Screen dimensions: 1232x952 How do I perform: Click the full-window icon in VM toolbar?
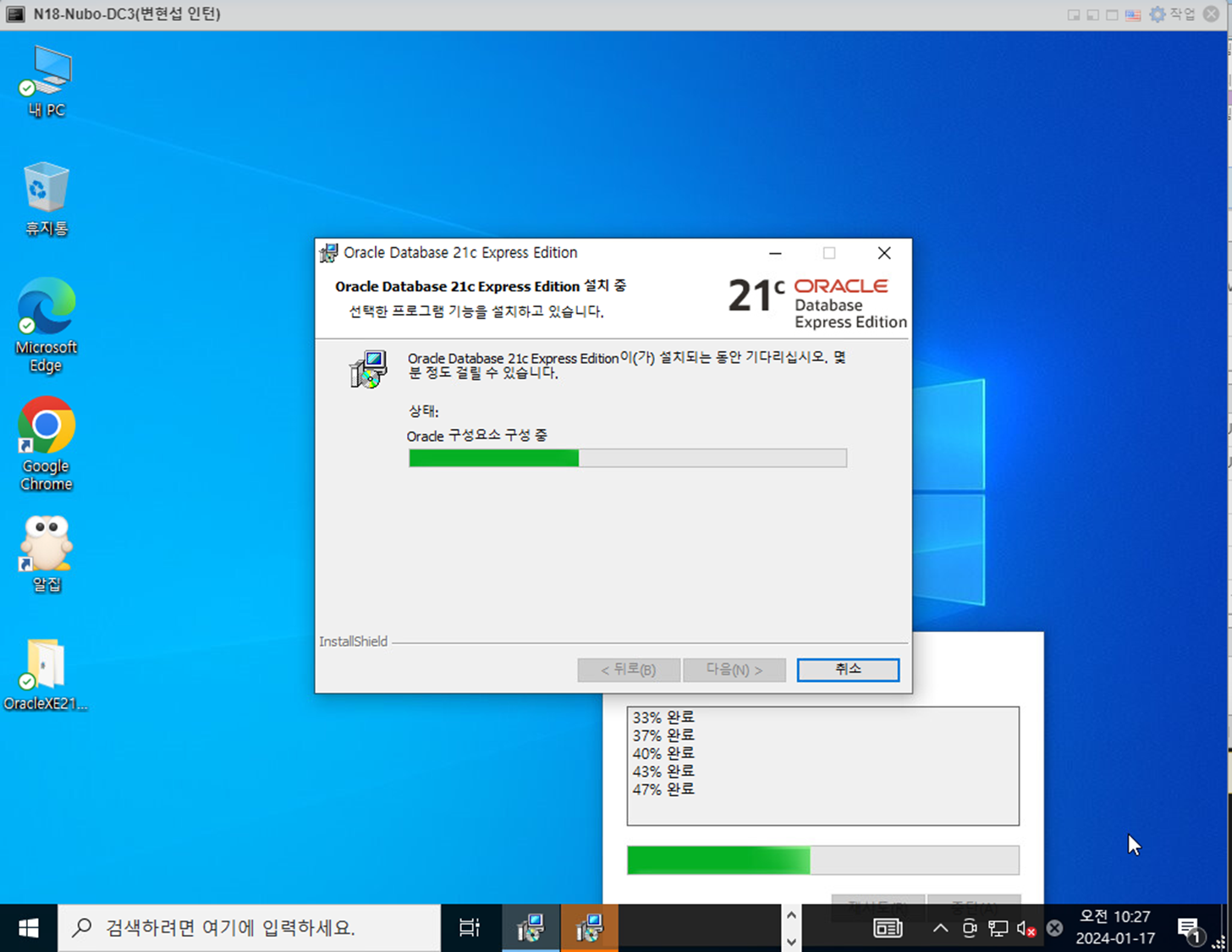tap(1112, 15)
